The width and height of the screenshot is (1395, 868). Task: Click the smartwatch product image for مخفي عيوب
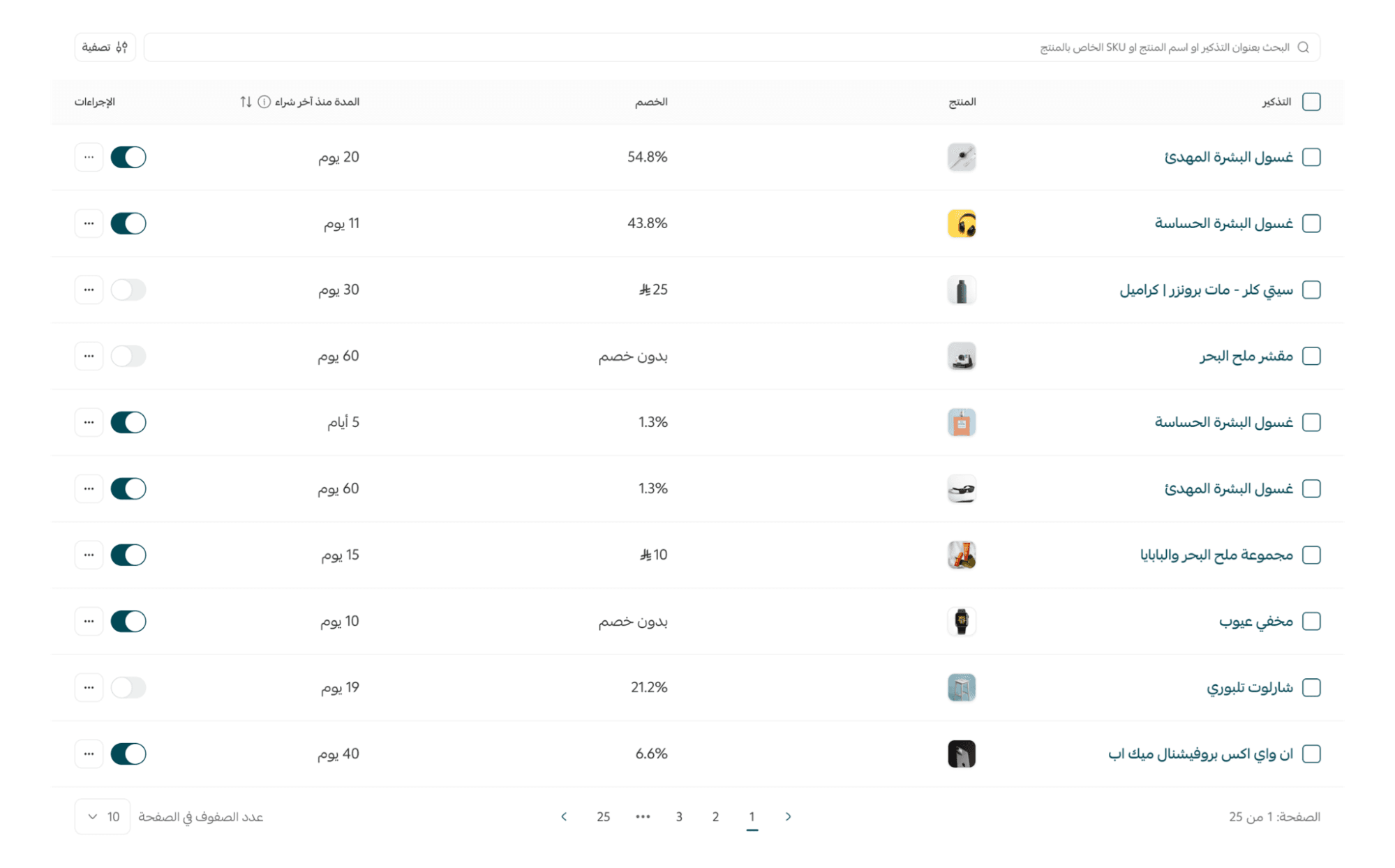pos(961,621)
